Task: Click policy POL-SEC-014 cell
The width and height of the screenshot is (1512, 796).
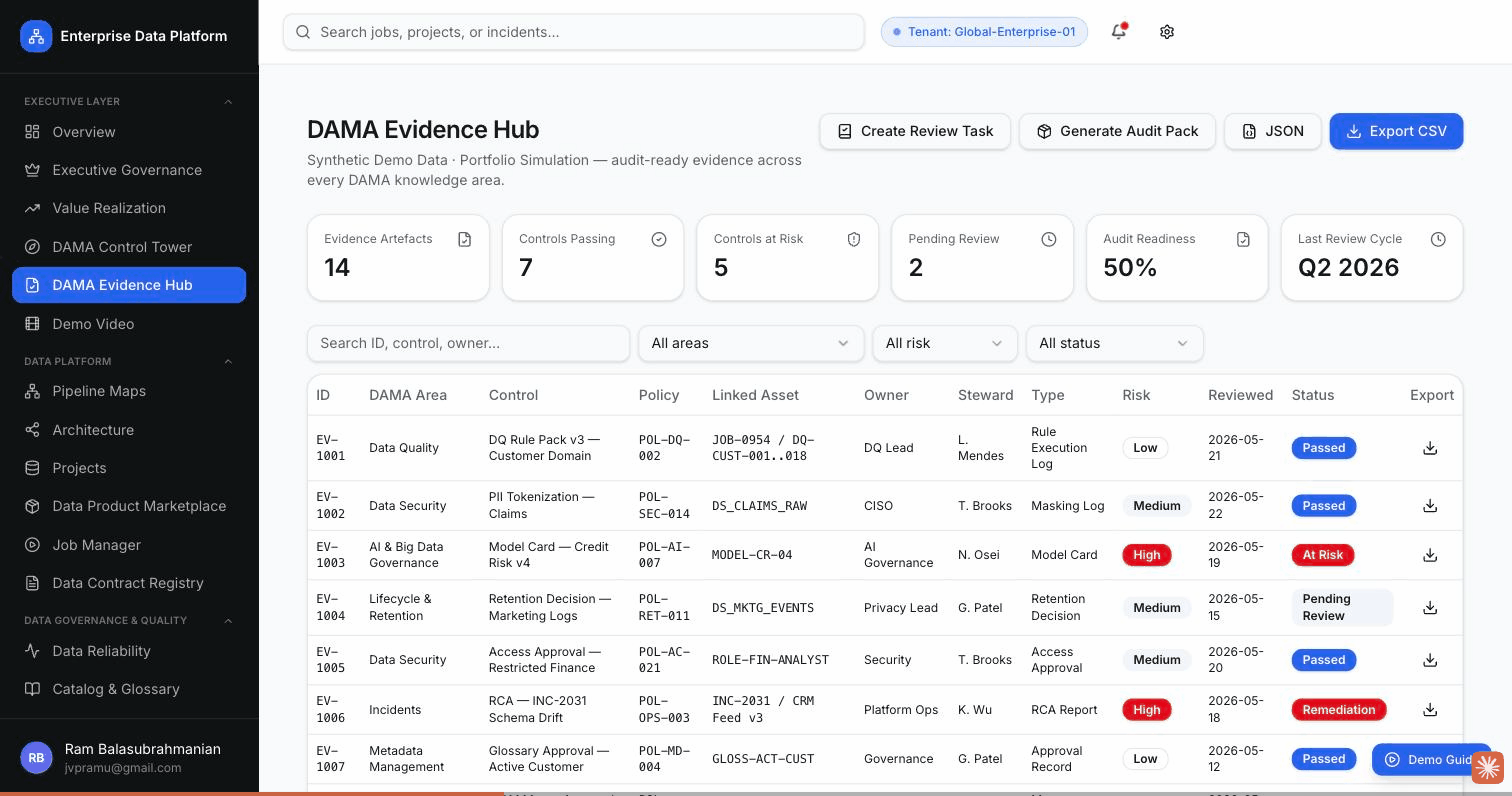Action: coord(664,506)
